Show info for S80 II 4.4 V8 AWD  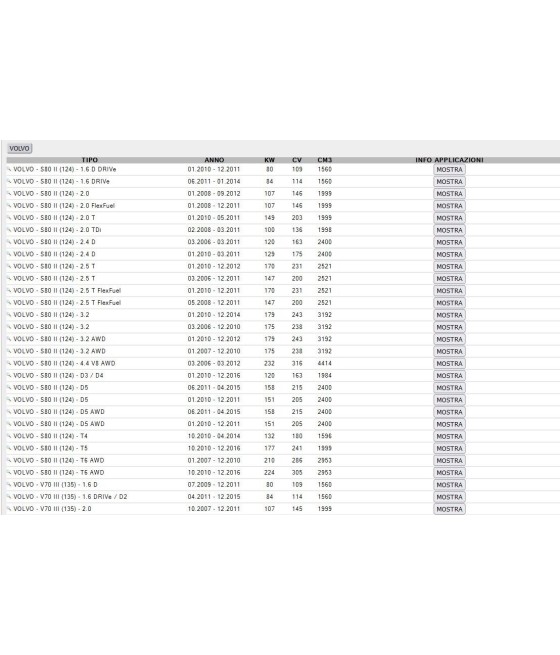pyautogui.click(x=449, y=363)
